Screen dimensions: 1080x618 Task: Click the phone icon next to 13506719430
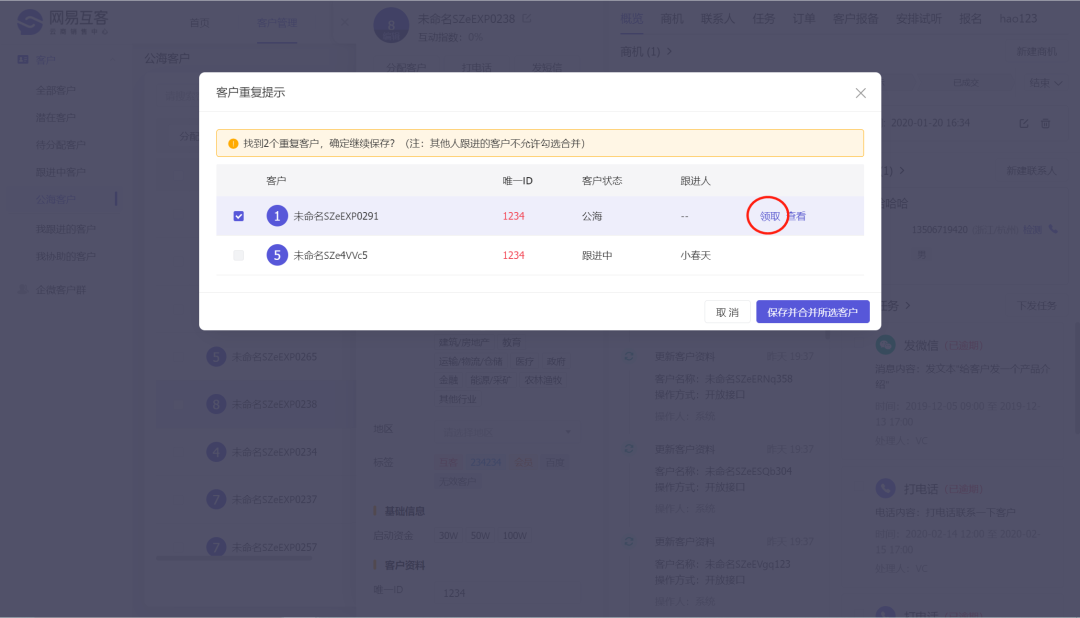pyautogui.click(x=1053, y=229)
